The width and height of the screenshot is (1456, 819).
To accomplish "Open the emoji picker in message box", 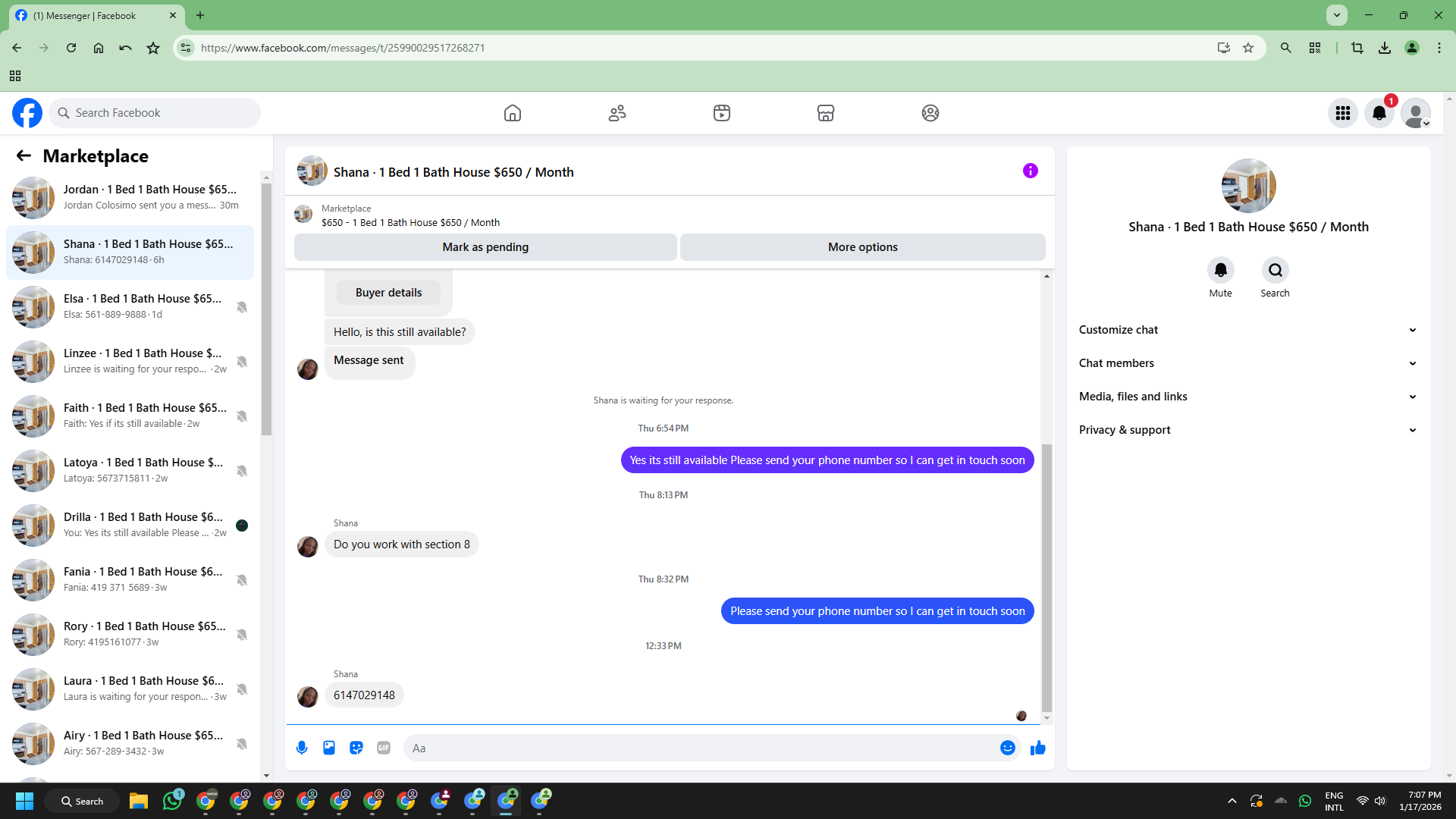I will [1007, 748].
